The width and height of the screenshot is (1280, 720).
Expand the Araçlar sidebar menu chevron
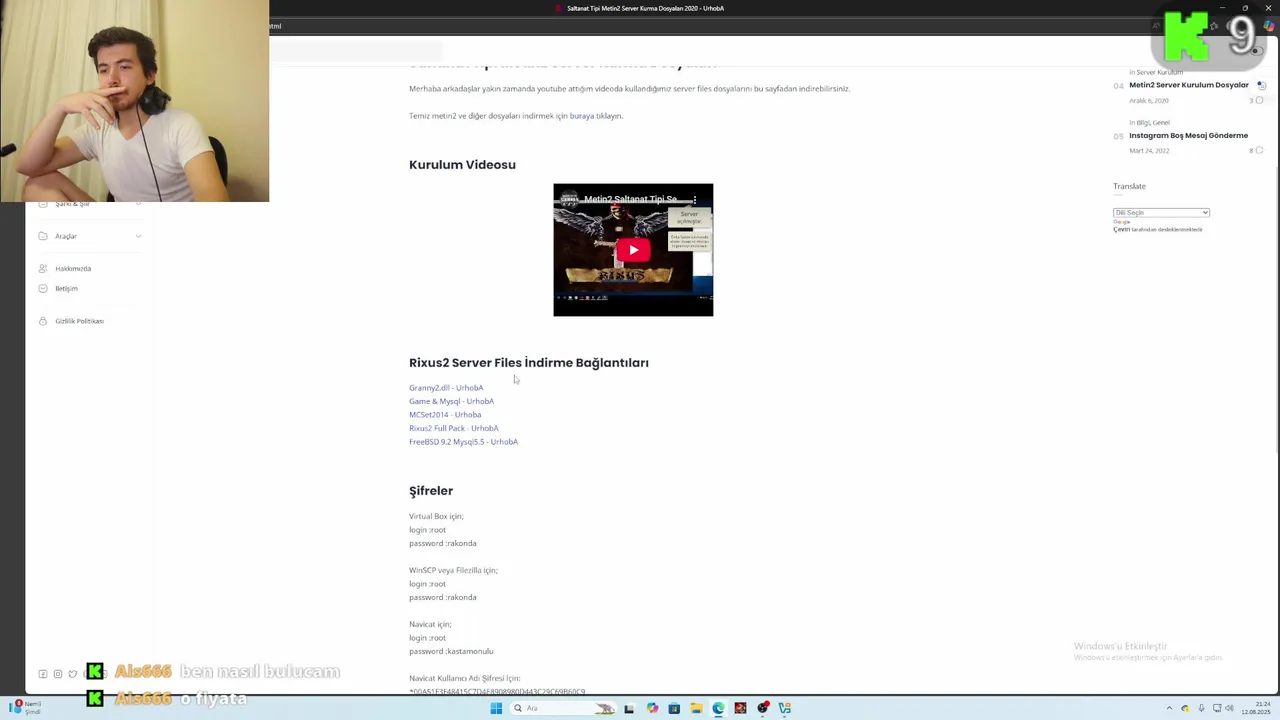click(x=138, y=236)
